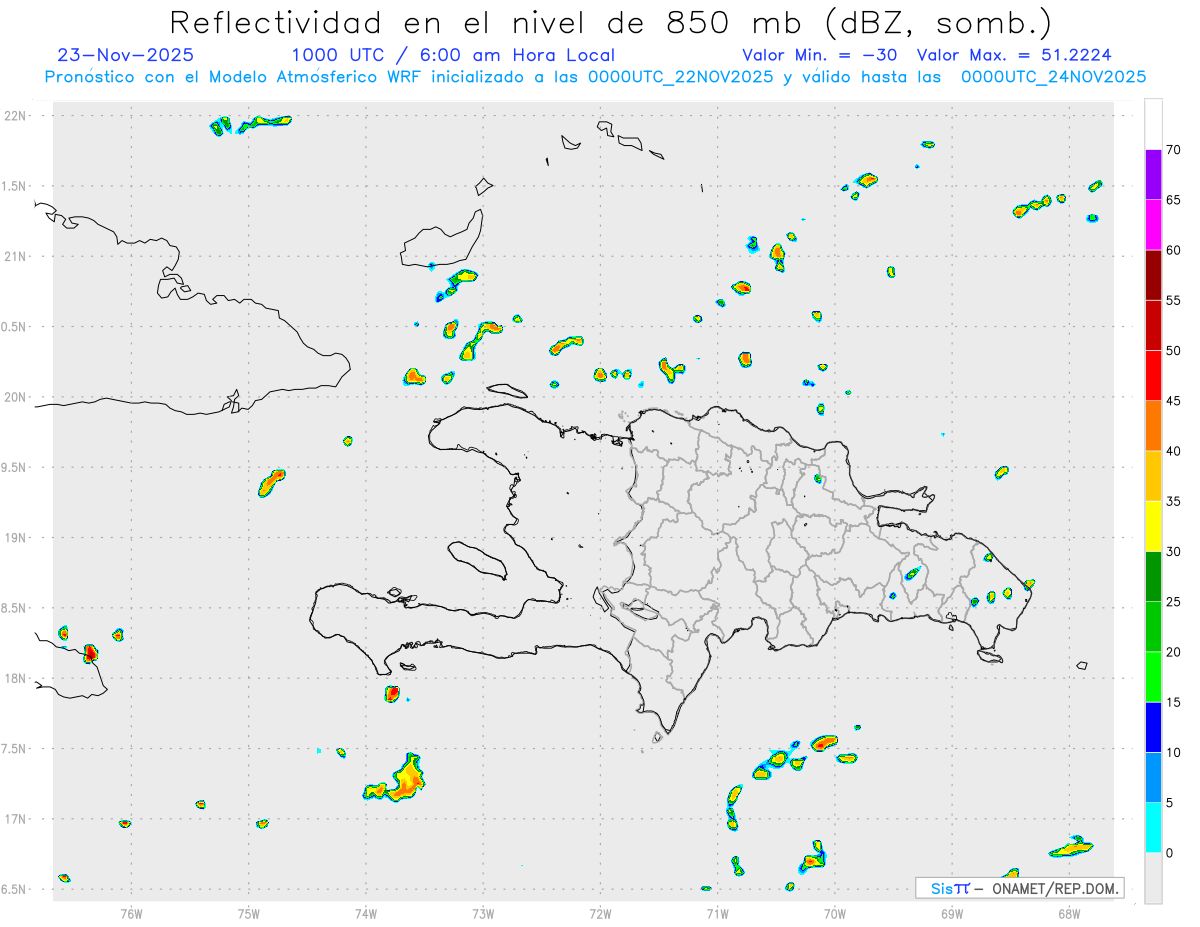Click the "Valor Max. = 51.2224" text
The image size is (1200, 927).
pyautogui.click(x=1013, y=55)
